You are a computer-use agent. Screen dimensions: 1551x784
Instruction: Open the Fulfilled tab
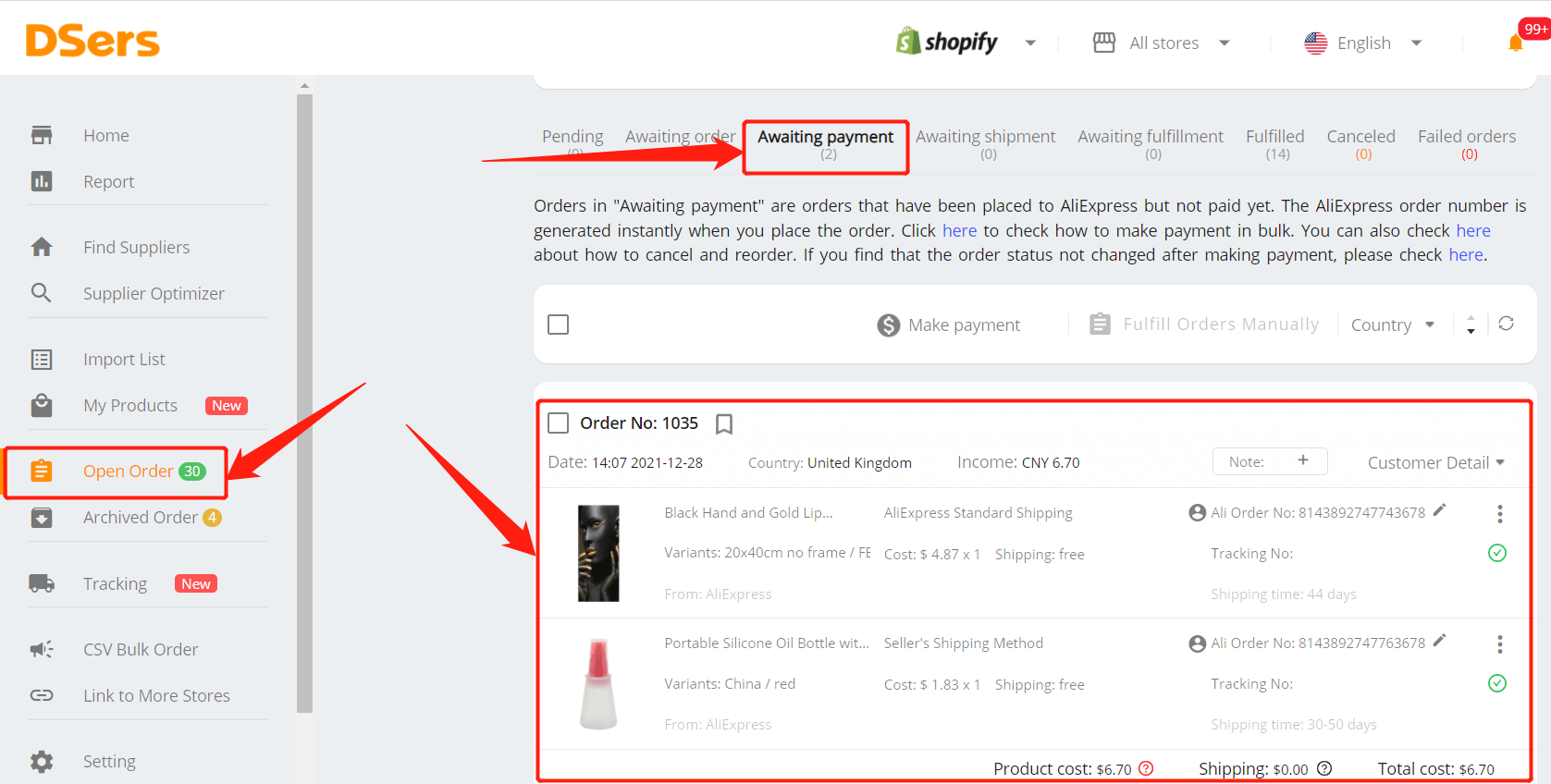pos(1275,144)
